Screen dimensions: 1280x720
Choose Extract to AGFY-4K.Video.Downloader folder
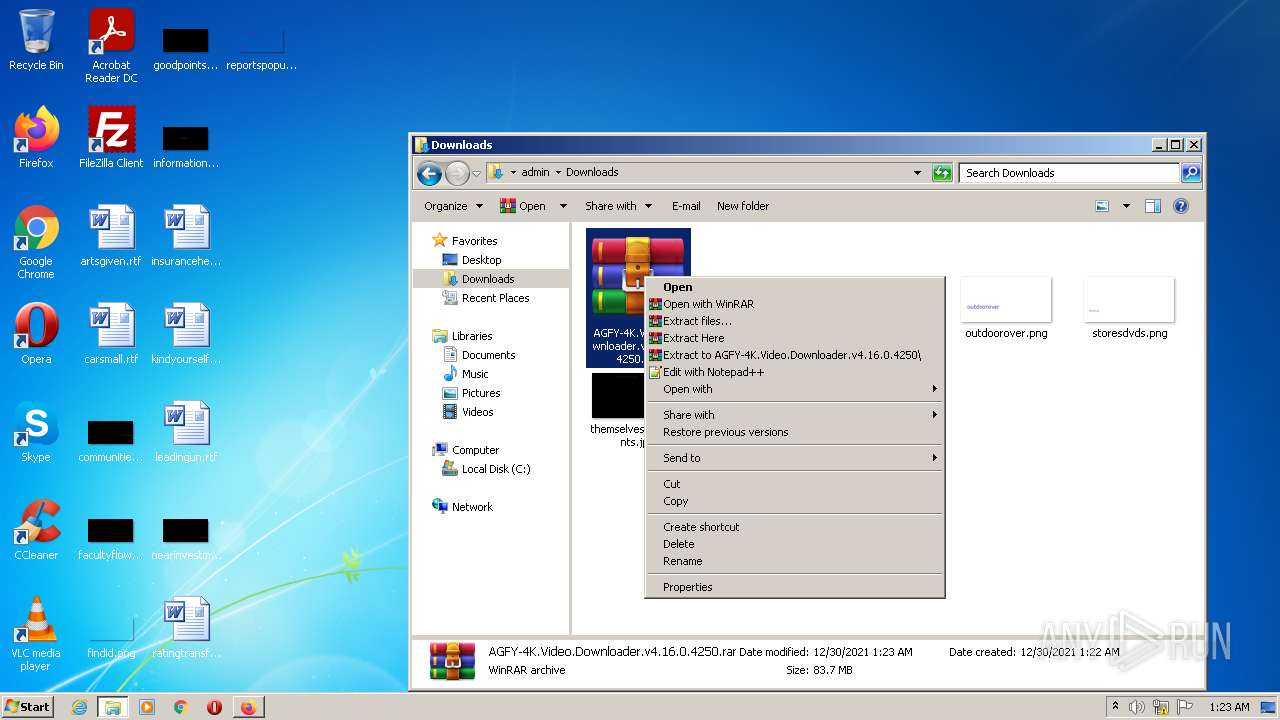795,355
